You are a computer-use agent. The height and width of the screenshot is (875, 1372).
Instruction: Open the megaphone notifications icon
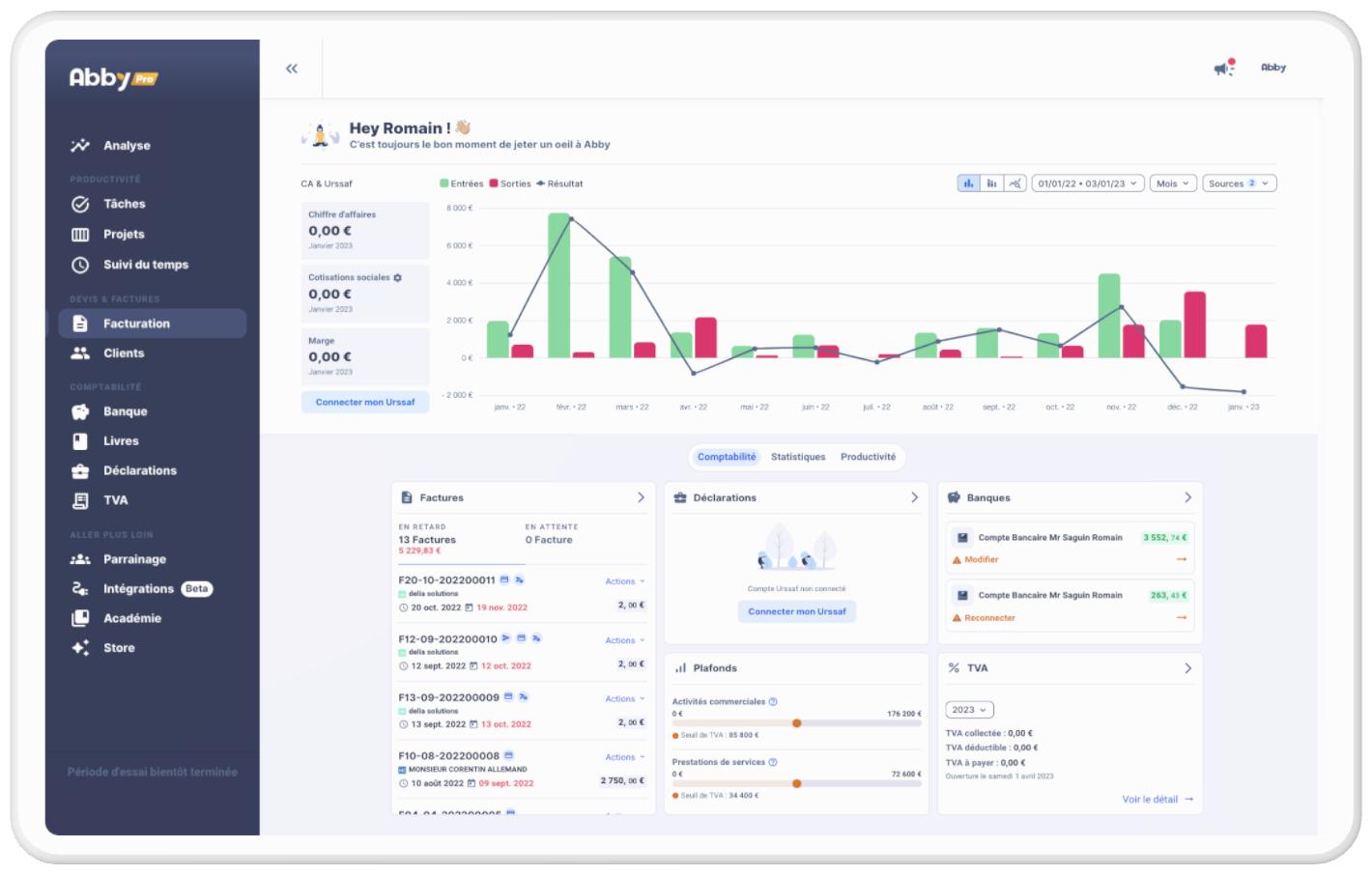(1224, 68)
